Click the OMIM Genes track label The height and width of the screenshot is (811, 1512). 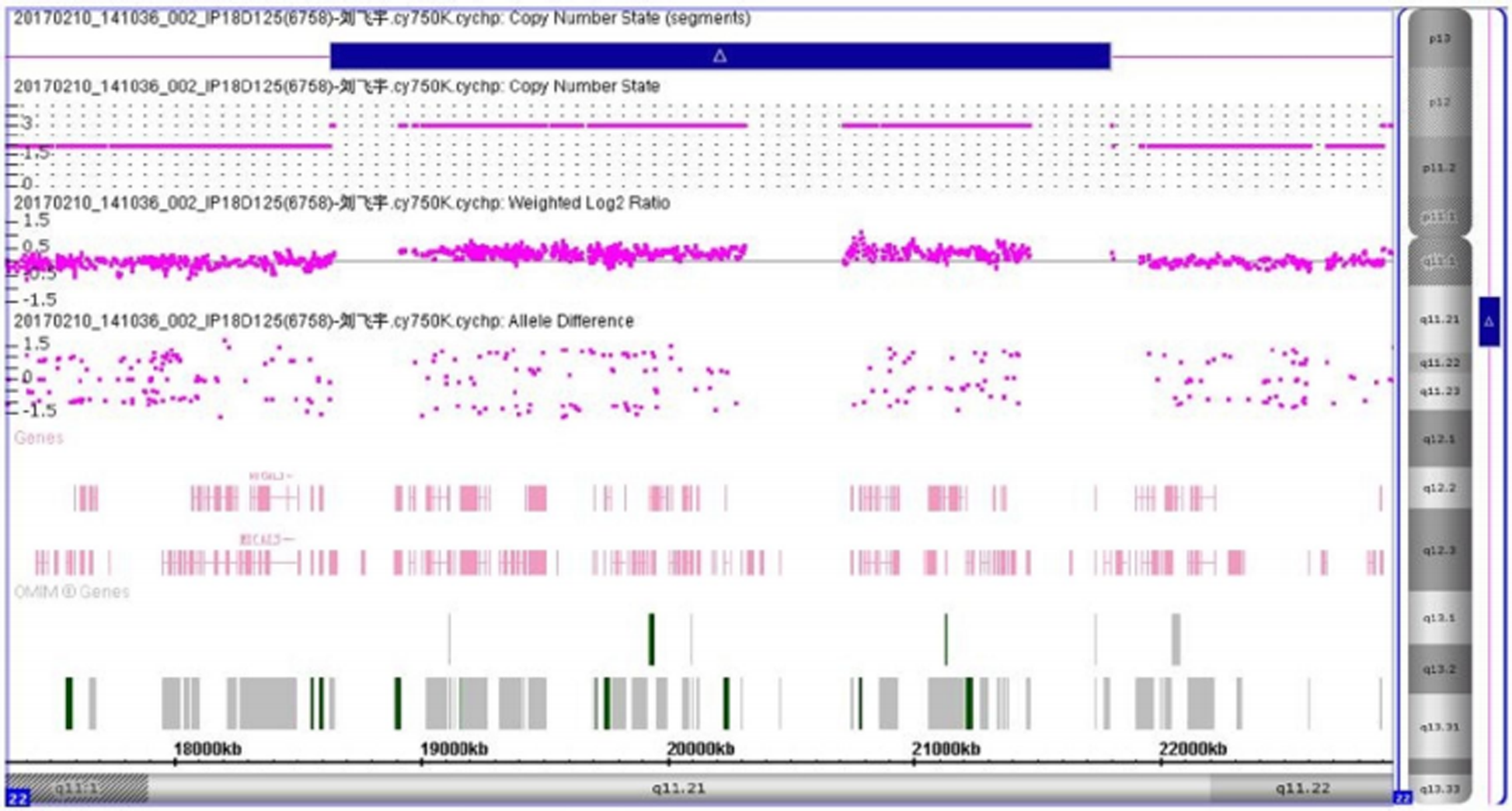(71, 592)
